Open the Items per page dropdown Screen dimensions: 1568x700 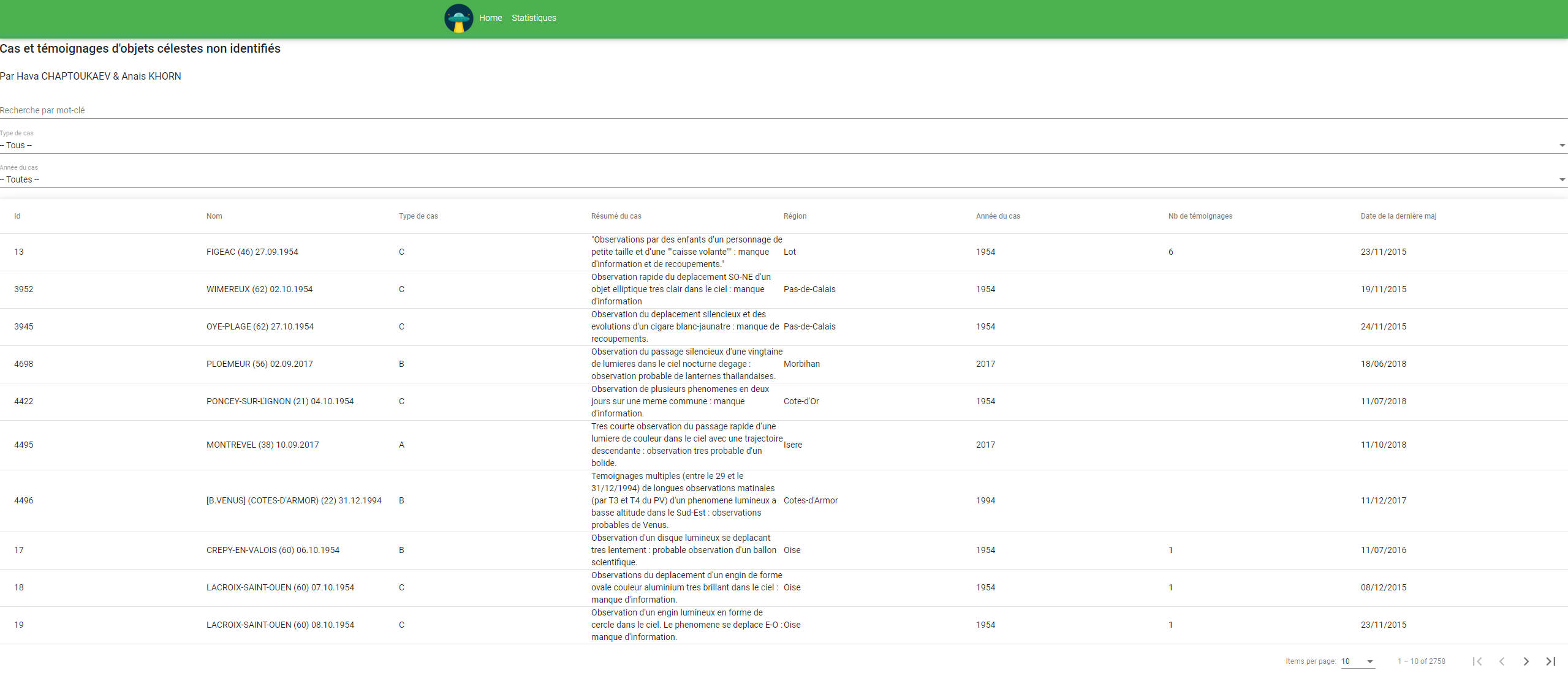coord(1358,661)
